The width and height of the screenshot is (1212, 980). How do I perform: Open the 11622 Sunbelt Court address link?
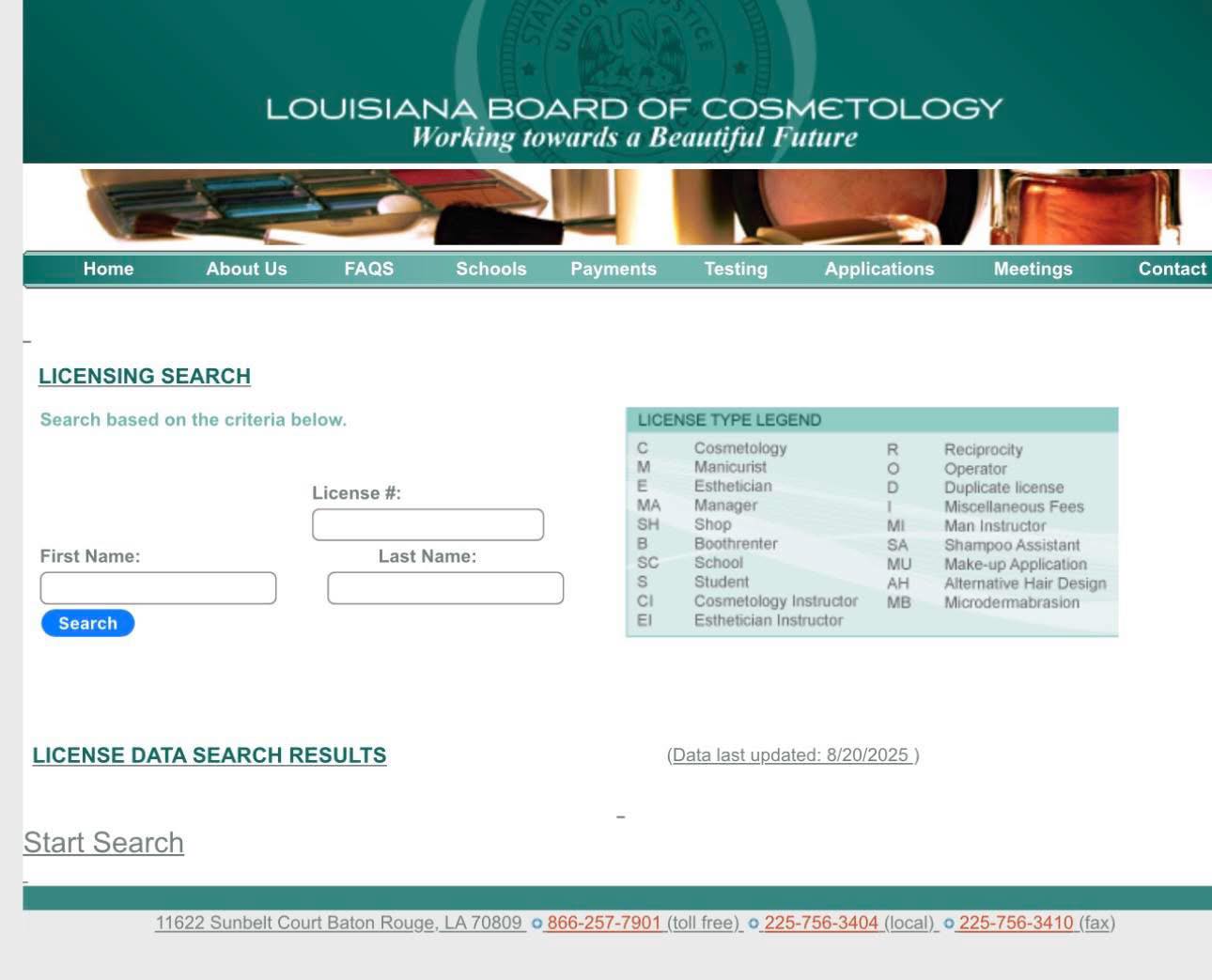point(338,923)
